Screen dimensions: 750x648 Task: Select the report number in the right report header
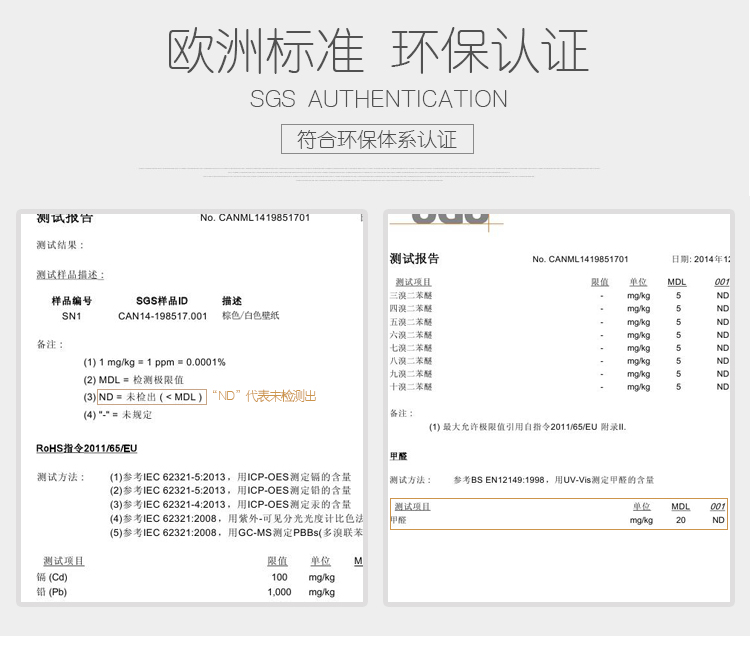point(580,259)
